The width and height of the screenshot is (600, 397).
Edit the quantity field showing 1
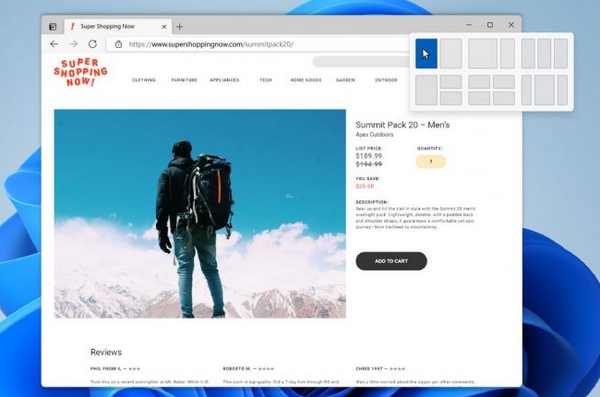tap(431, 162)
